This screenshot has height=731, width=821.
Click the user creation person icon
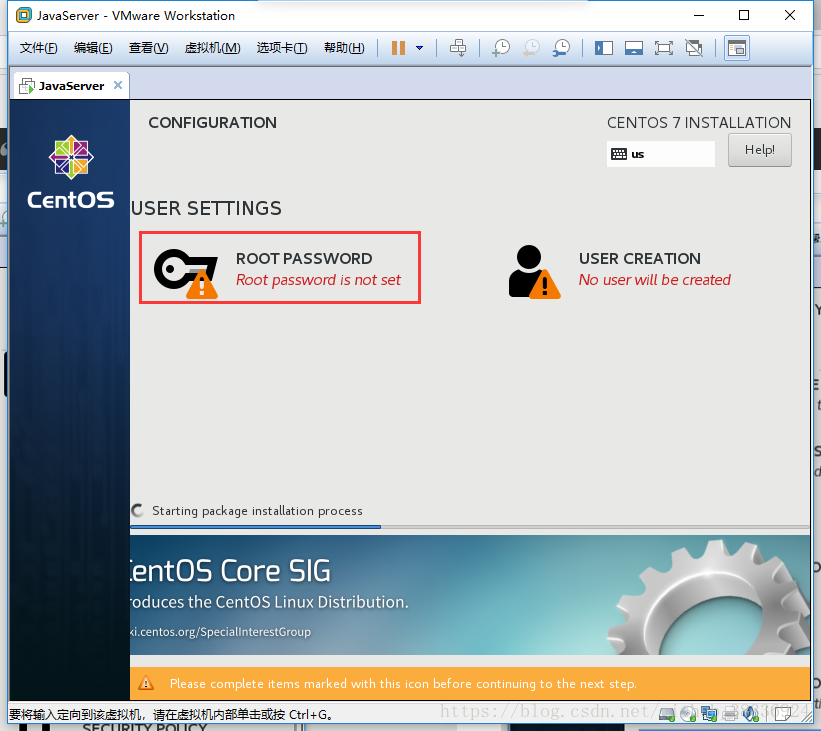534,272
